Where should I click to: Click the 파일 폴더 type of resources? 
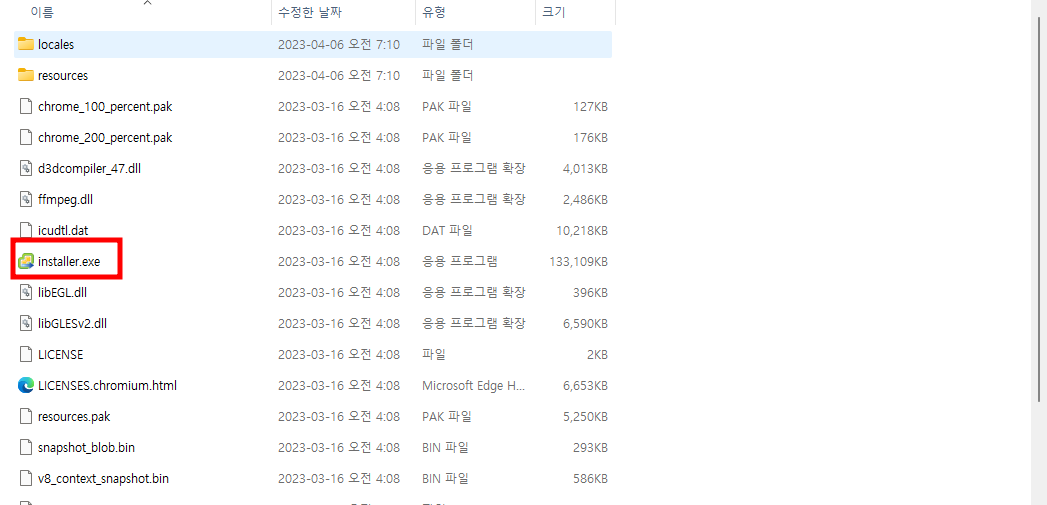click(447, 75)
